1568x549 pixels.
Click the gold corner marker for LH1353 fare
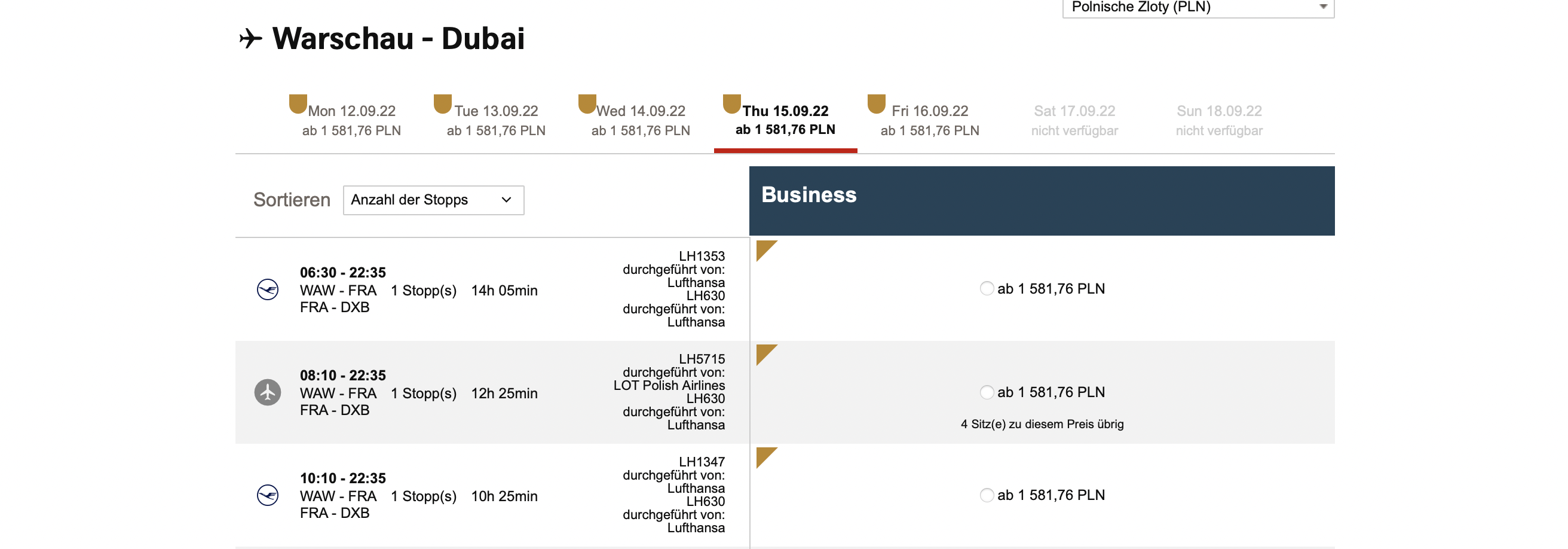click(764, 249)
